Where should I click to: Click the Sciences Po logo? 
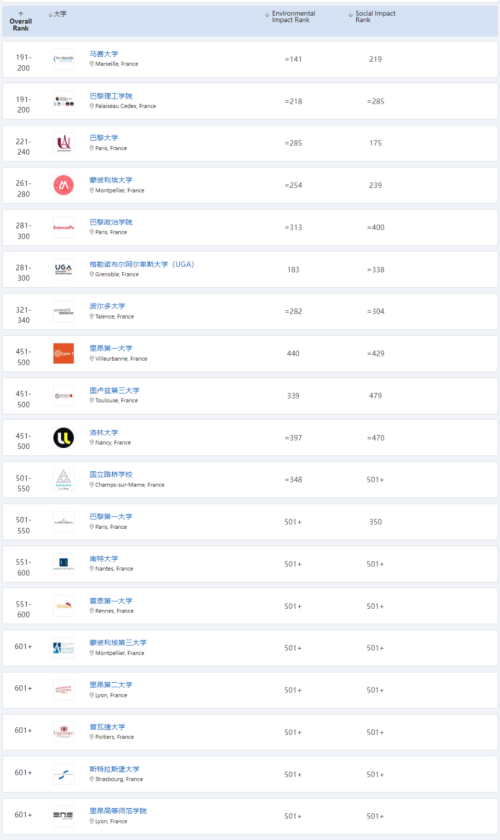click(63, 227)
